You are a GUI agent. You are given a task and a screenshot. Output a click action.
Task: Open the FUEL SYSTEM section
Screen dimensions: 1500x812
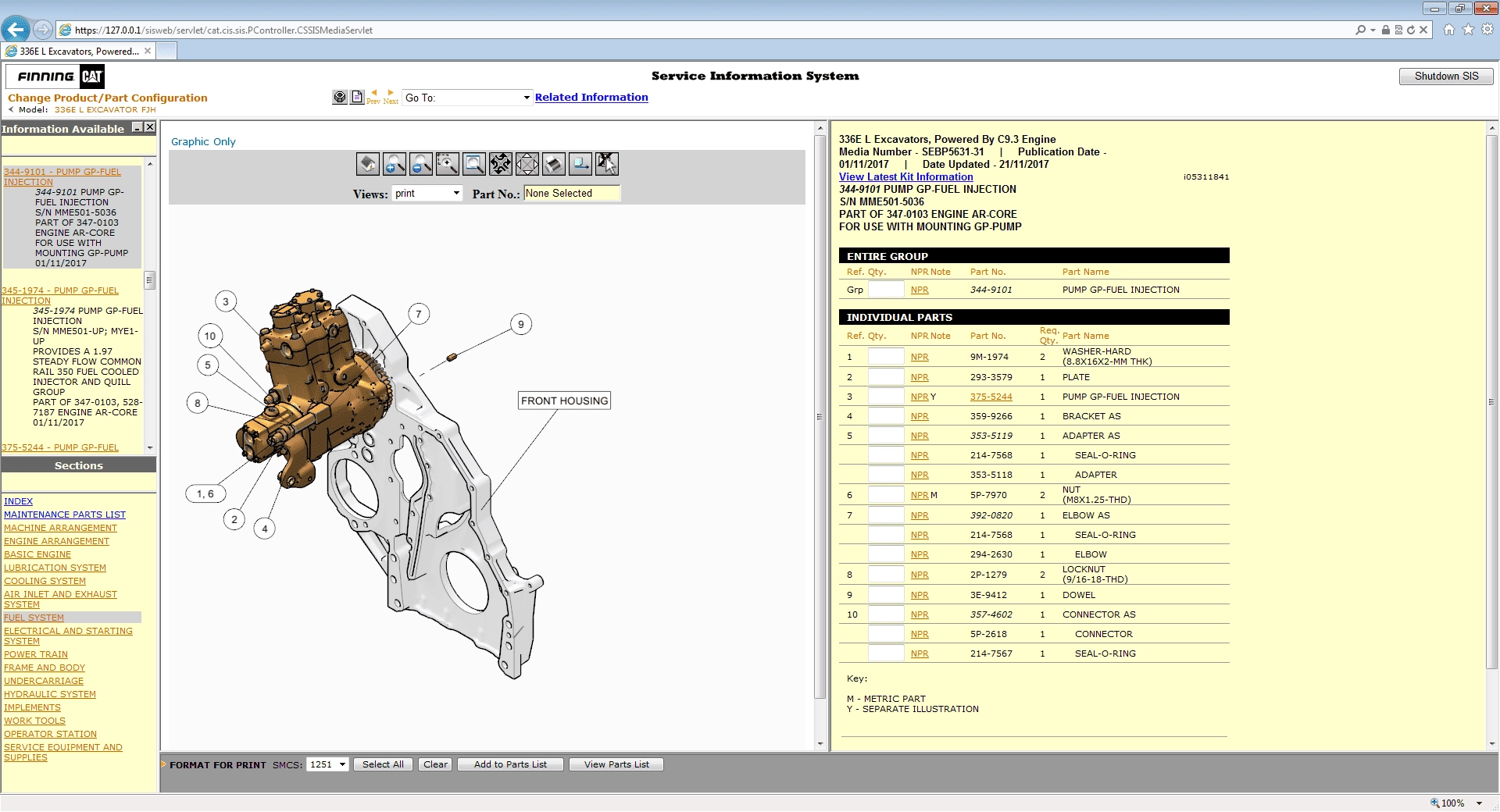[x=34, y=618]
